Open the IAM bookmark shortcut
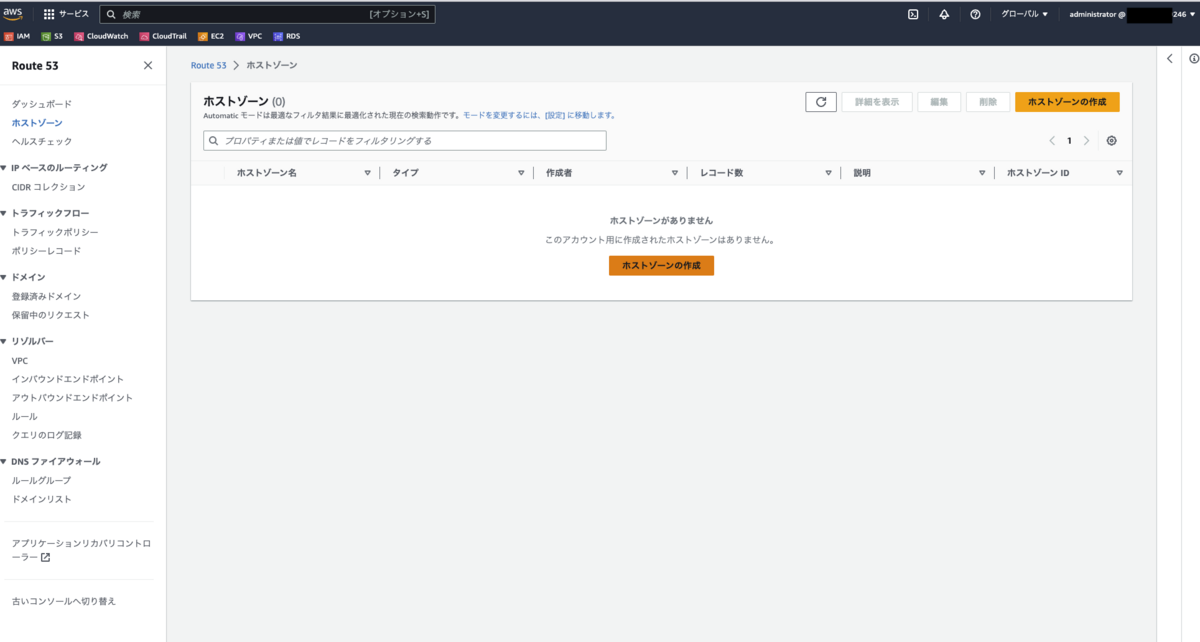This screenshot has height=642, width=1200. click(17, 36)
